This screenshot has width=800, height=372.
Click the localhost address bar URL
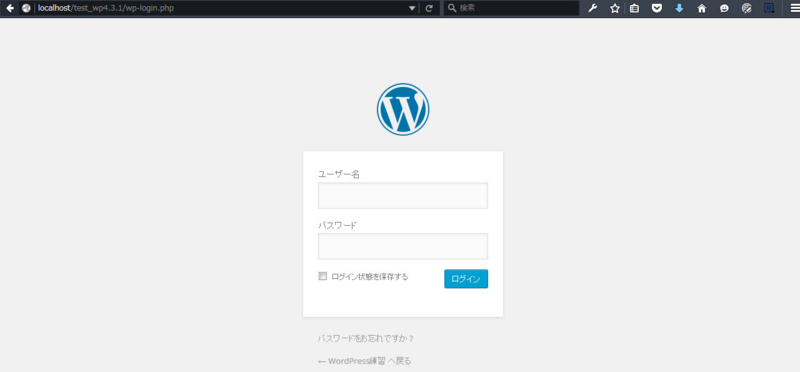click(x=106, y=8)
